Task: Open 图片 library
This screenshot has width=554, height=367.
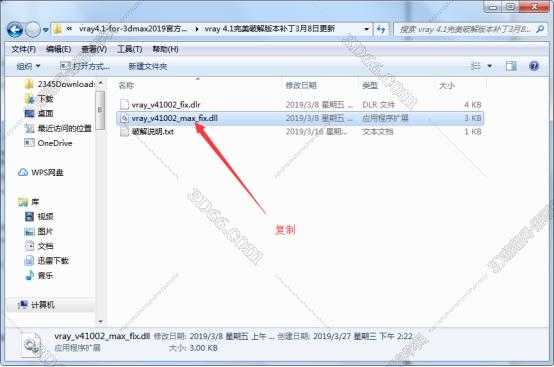Action: (45, 231)
